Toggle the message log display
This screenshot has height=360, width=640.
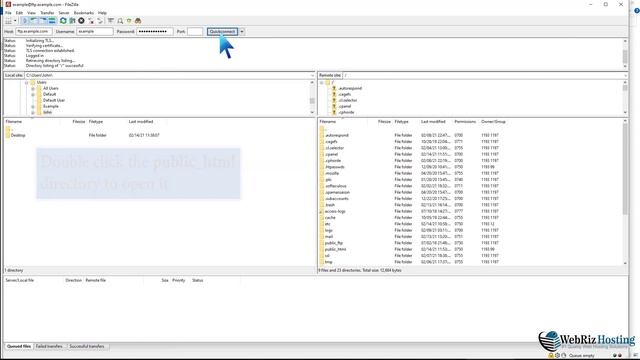point(25,21)
